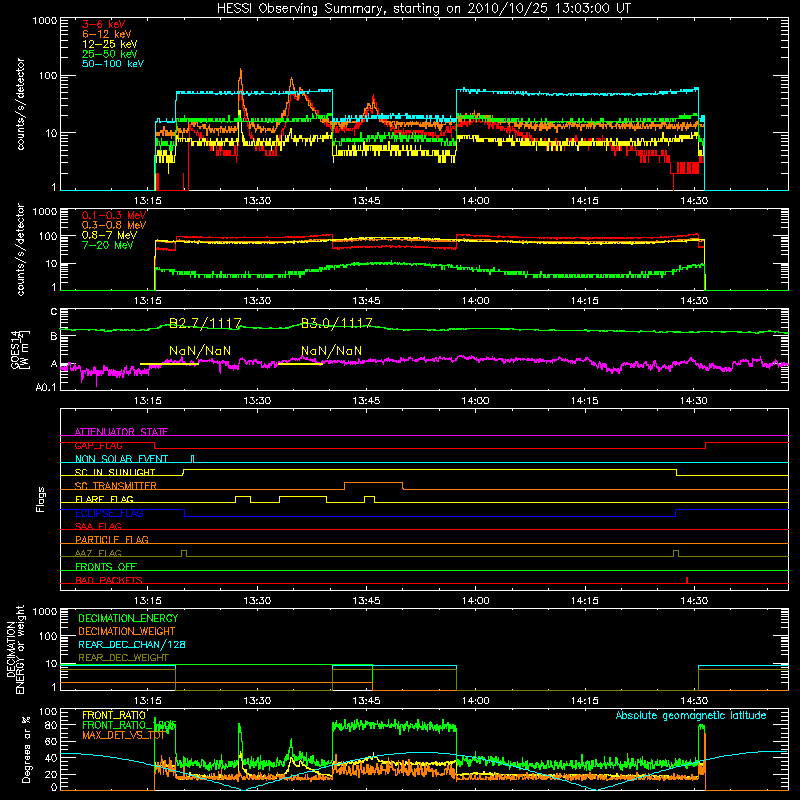This screenshot has width=800, height=800.
Task: Click the SC_TRANSMITTER raised pulse segment
Action: coord(373,482)
